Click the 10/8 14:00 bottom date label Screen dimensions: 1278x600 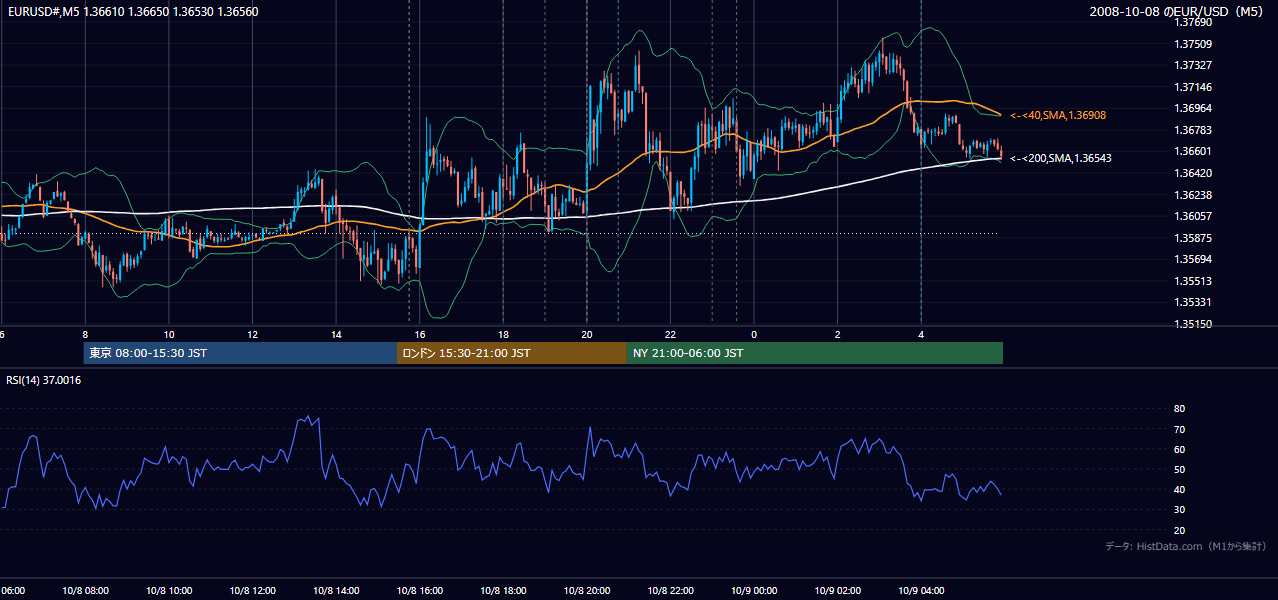(336, 591)
